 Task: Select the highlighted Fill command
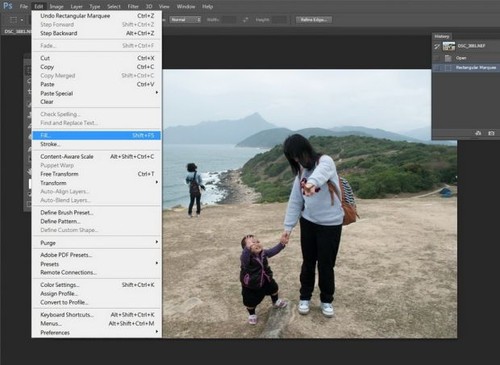coord(96,135)
